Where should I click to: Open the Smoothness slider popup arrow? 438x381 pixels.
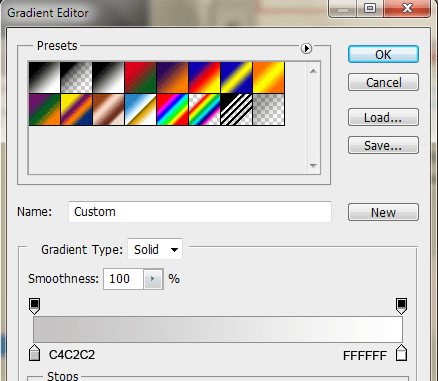point(153,279)
